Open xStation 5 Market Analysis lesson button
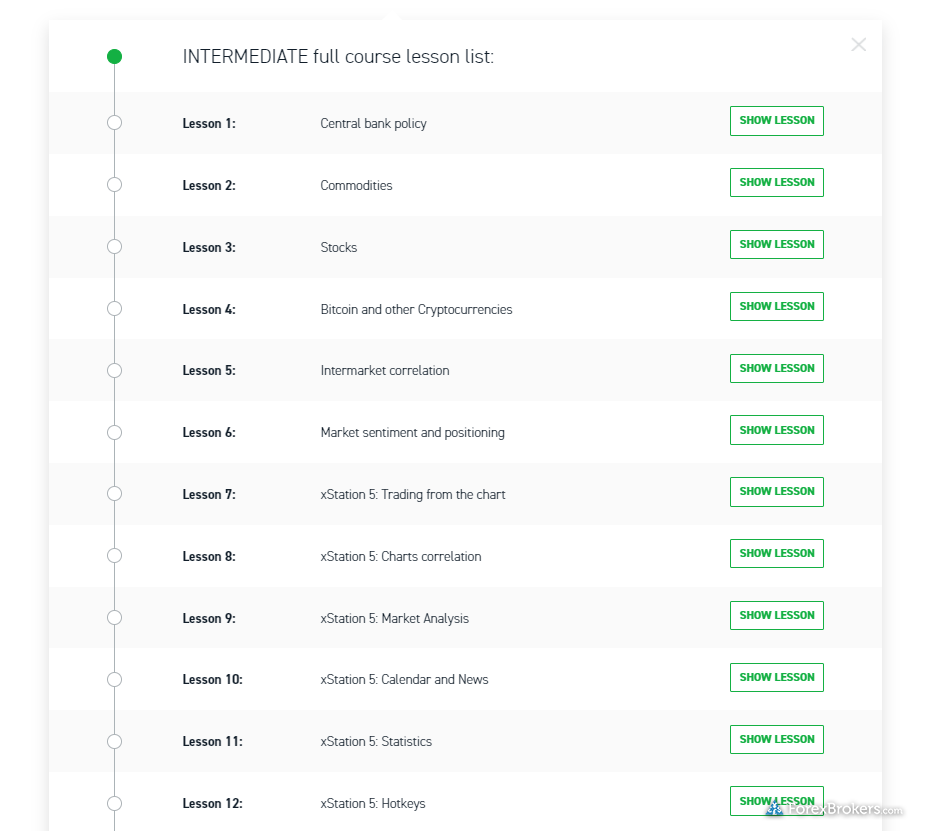Viewport: 928px width, 831px height. click(x=776, y=616)
